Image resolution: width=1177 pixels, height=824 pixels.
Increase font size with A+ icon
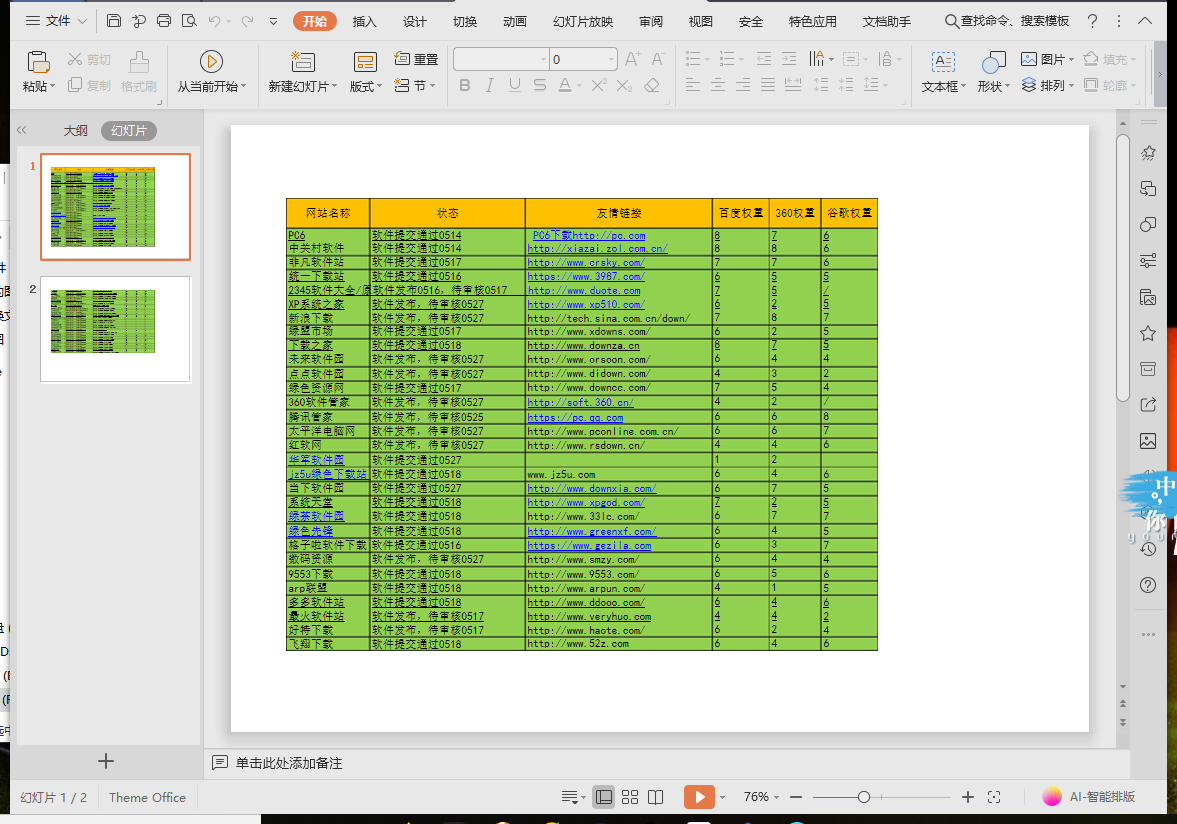point(633,59)
